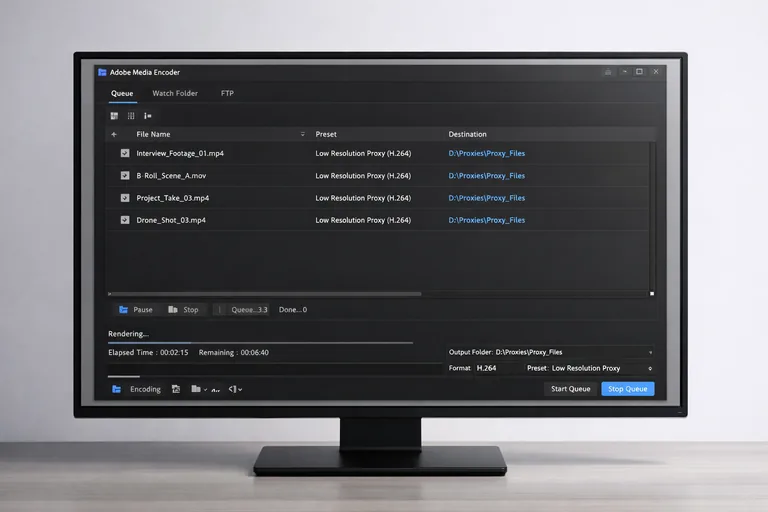Click the Elapsed Time 00:02:15 readout
The height and width of the screenshot is (512, 768).
148,352
